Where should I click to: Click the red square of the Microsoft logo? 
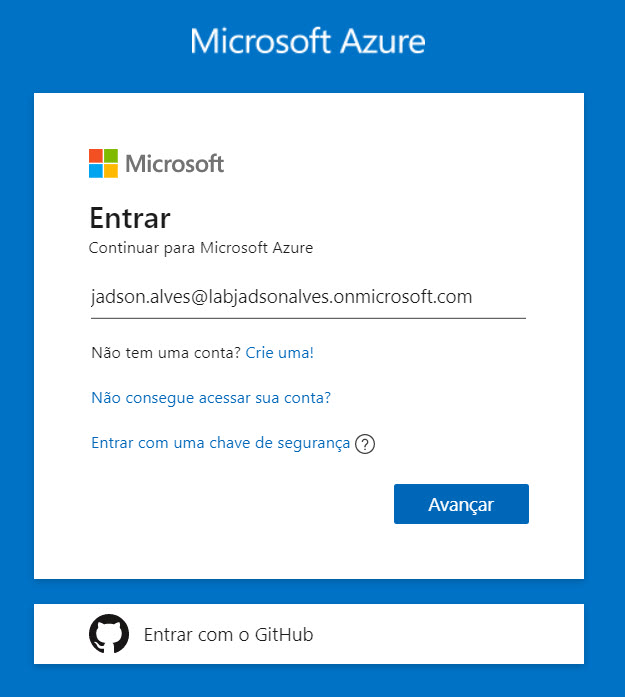[x=96, y=156]
